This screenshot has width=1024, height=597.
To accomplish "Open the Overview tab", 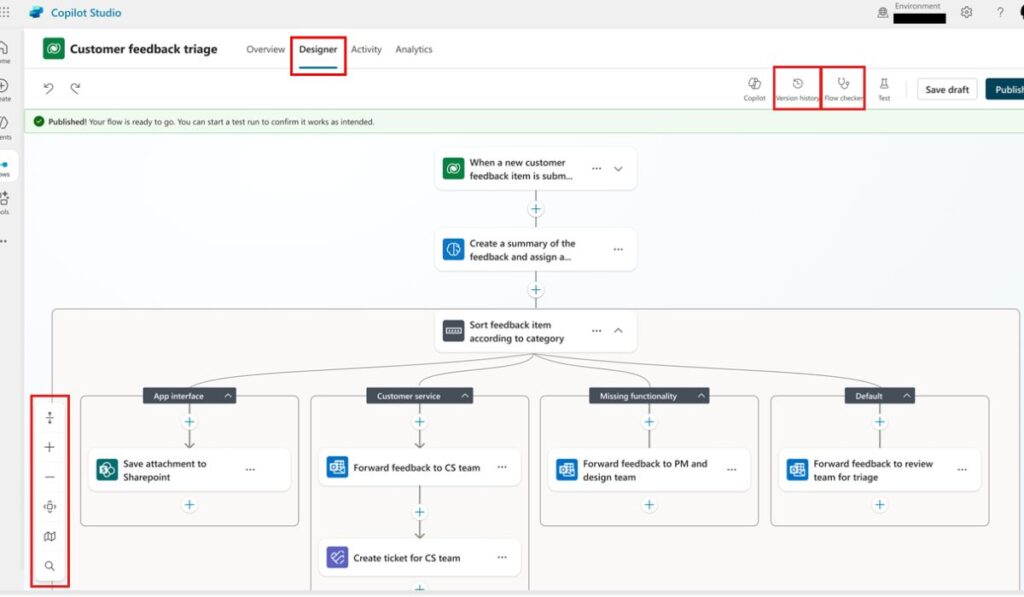I will click(x=265, y=49).
